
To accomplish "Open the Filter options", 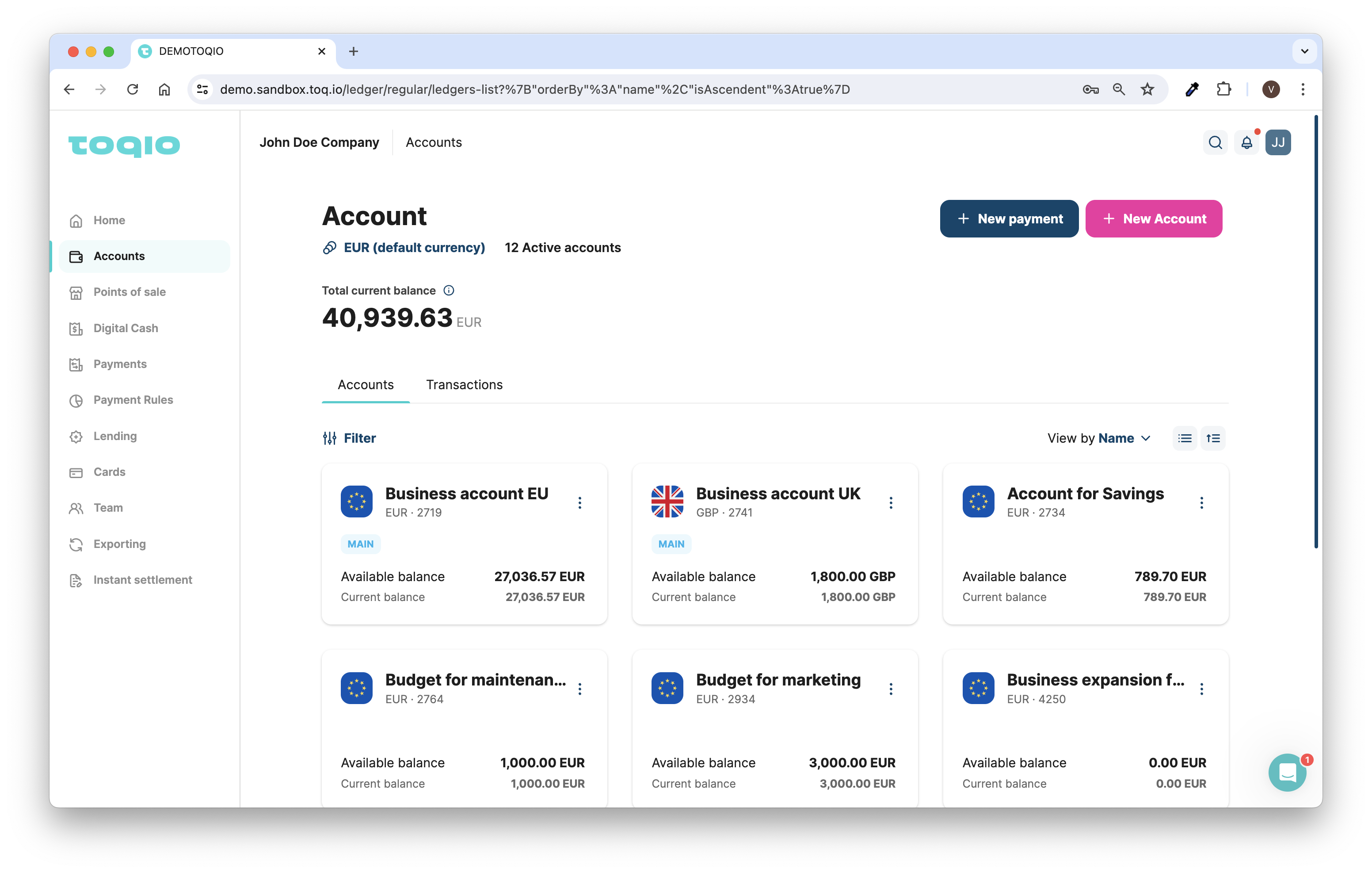I will point(349,439).
